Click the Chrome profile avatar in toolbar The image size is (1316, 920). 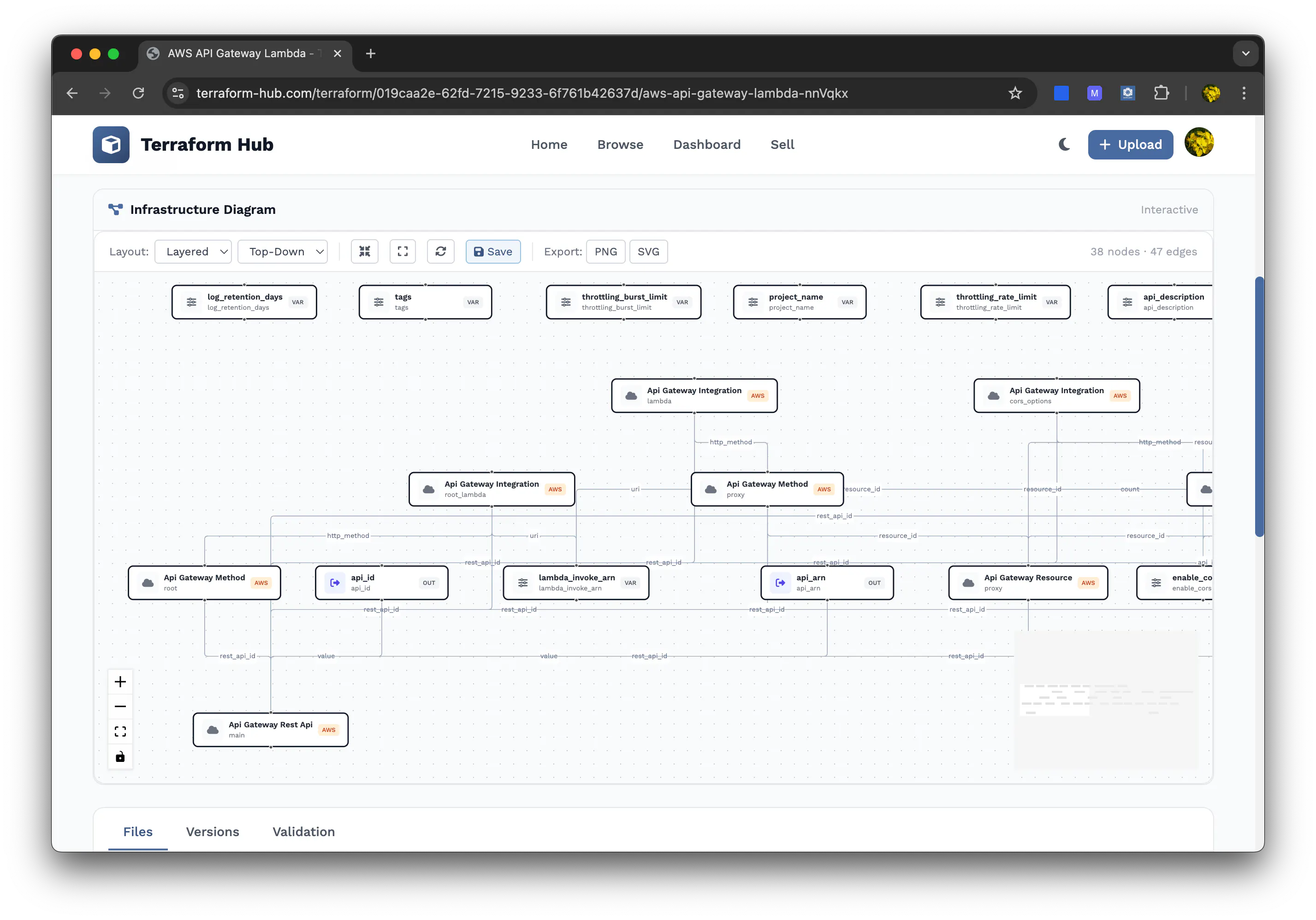1210,93
